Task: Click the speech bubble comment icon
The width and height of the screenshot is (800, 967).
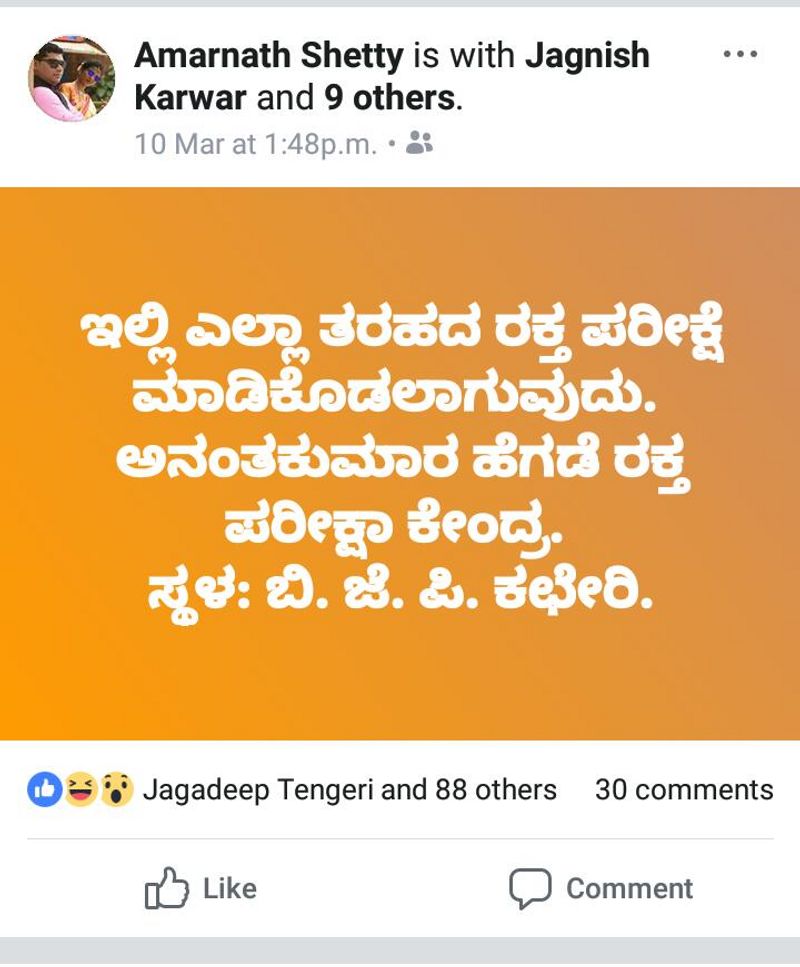Action: click(530, 889)
